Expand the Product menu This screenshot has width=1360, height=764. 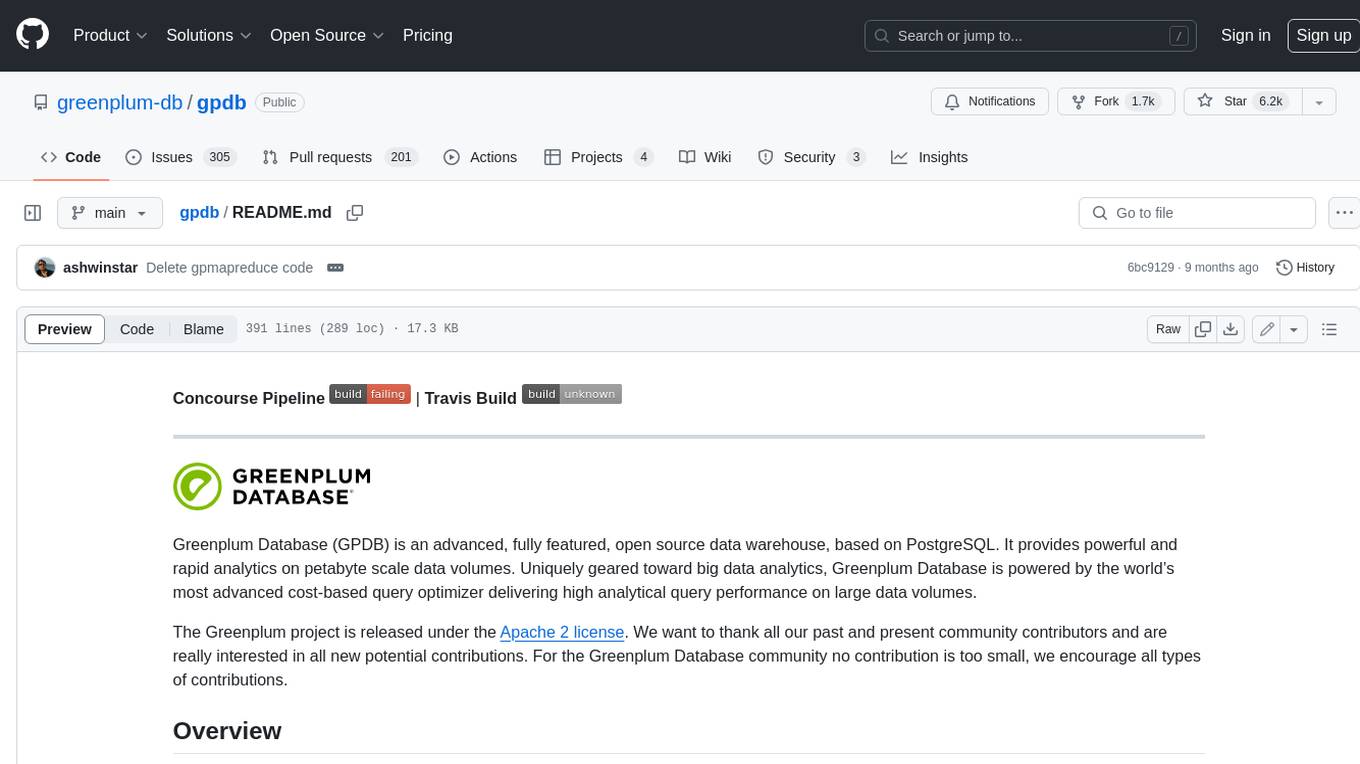click(110, 35)
